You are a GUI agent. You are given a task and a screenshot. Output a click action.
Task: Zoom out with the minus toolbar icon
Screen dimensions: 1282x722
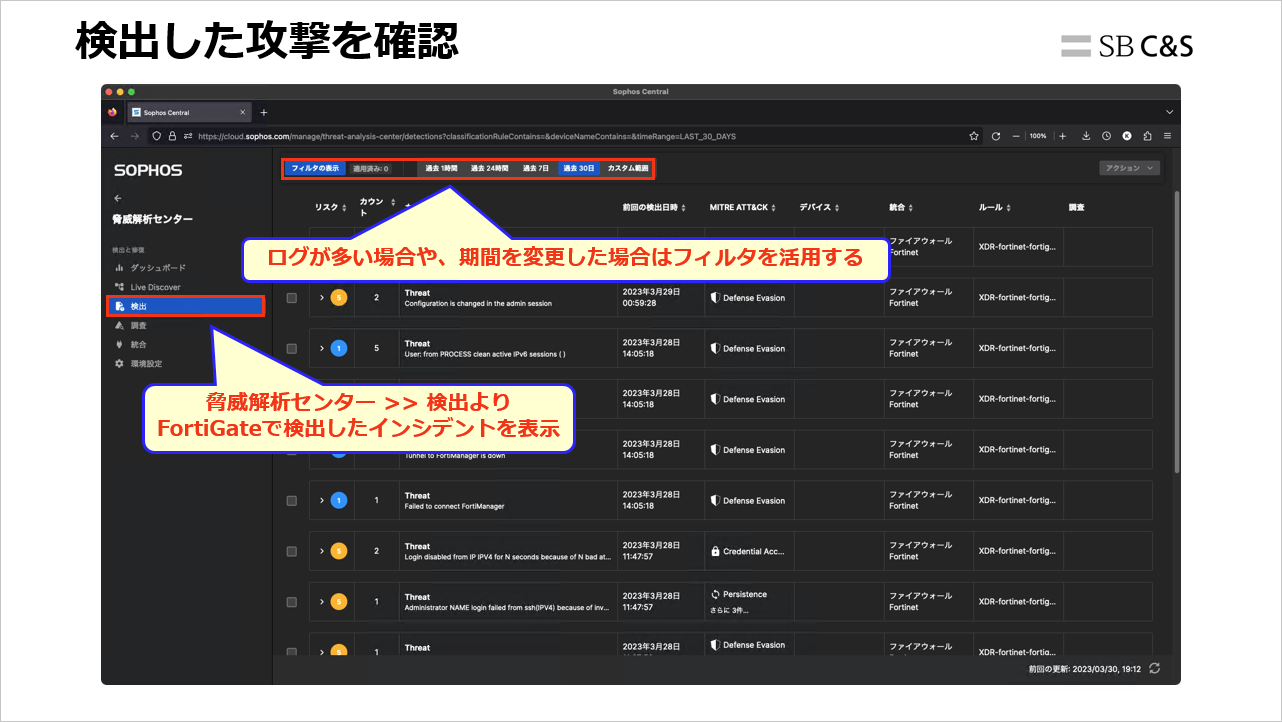coord(1016,136)
